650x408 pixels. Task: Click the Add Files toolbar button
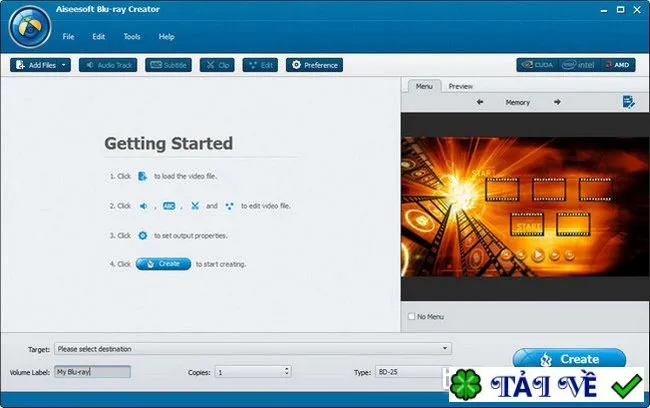pyautogui.click(x=36, y=65)
